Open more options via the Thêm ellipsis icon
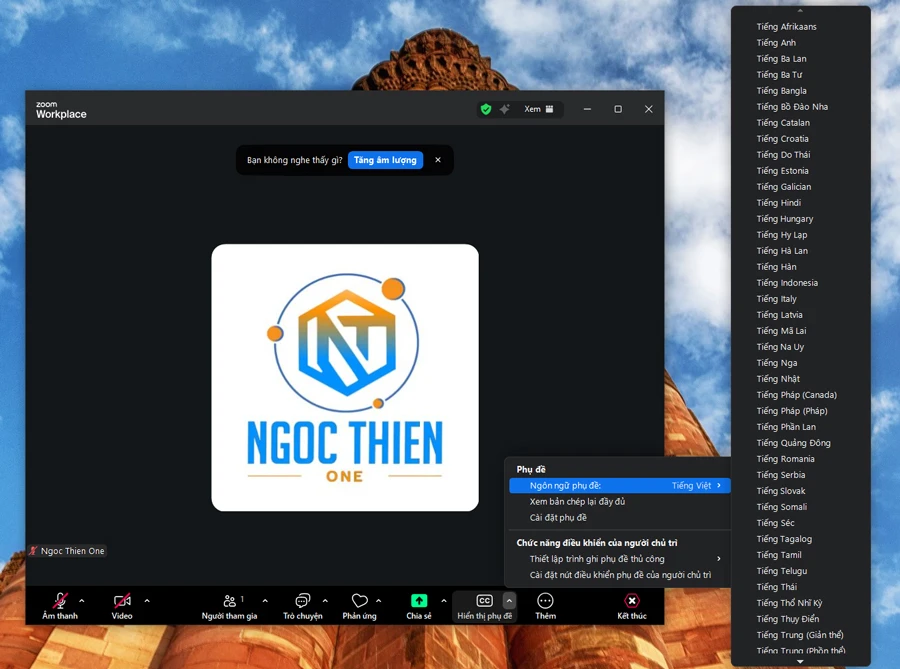 545,600
